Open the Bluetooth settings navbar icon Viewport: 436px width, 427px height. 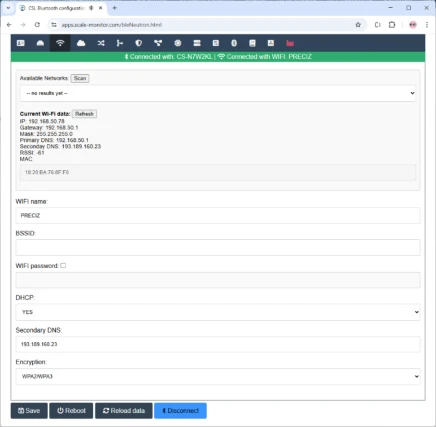[x=234, y=43]
